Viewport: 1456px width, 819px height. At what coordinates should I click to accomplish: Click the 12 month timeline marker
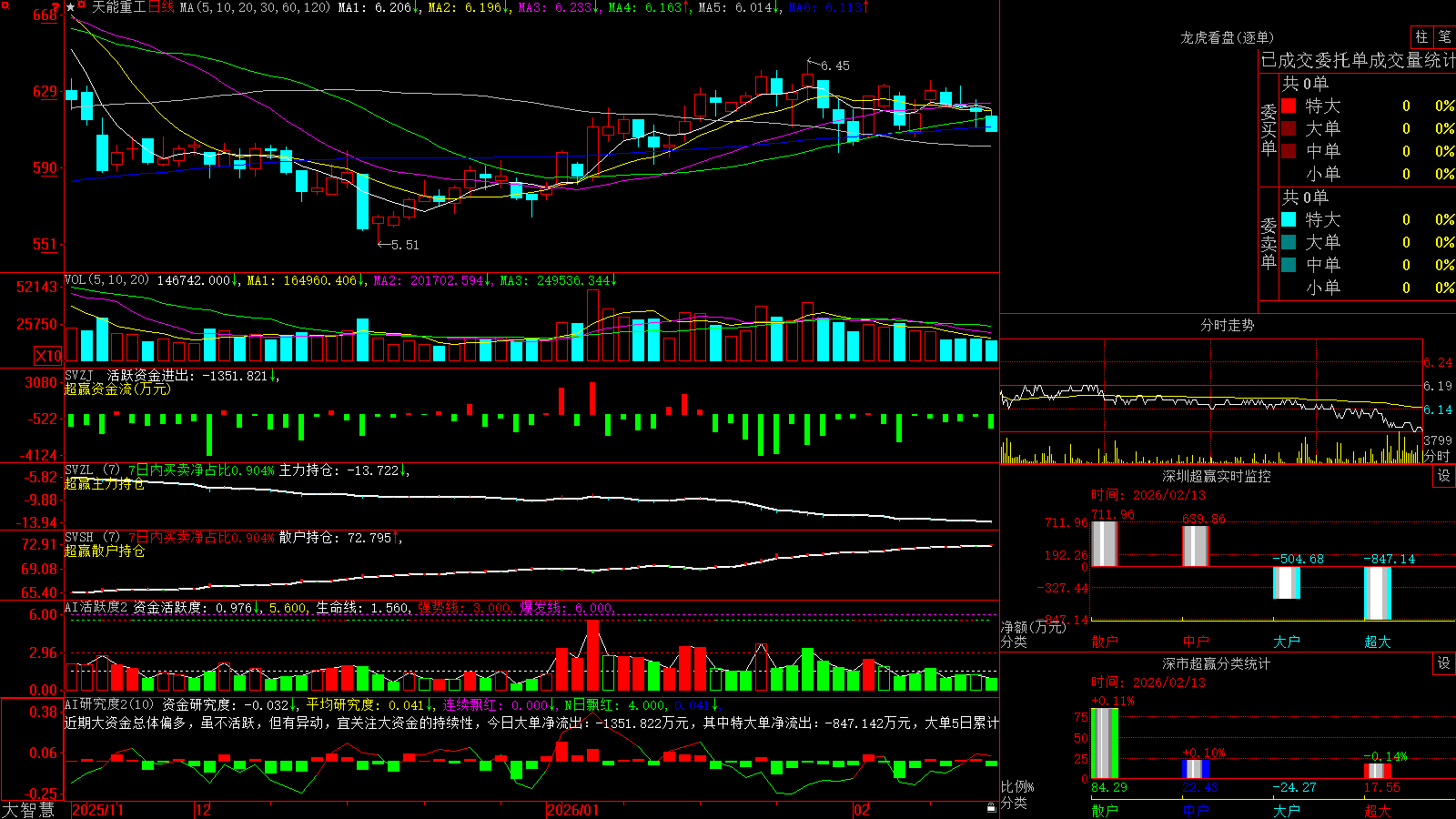[x=204, y=810]
